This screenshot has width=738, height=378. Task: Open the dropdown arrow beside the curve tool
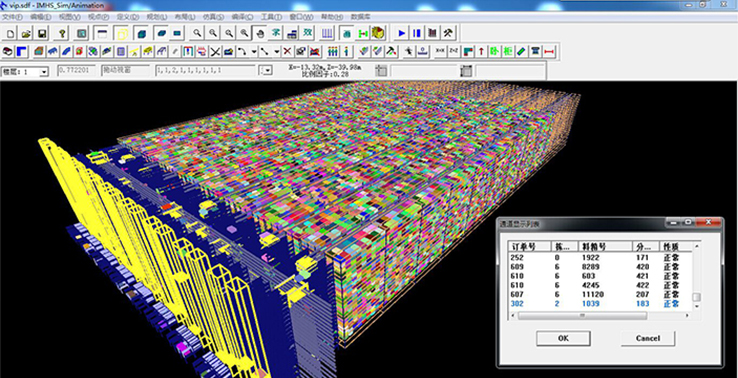pos(254,51)
